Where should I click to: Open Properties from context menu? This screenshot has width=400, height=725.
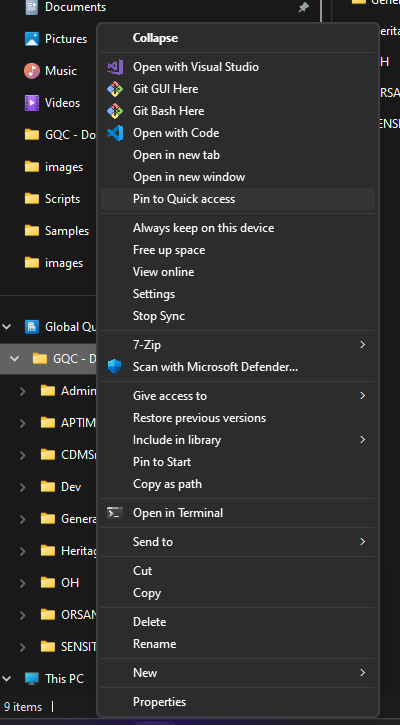(238, 702)
